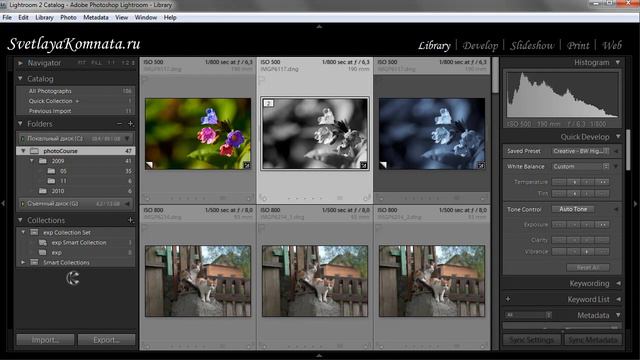Show the filmstrip using bottom edge arrow
640x360 pixels.
click(319, 356)
